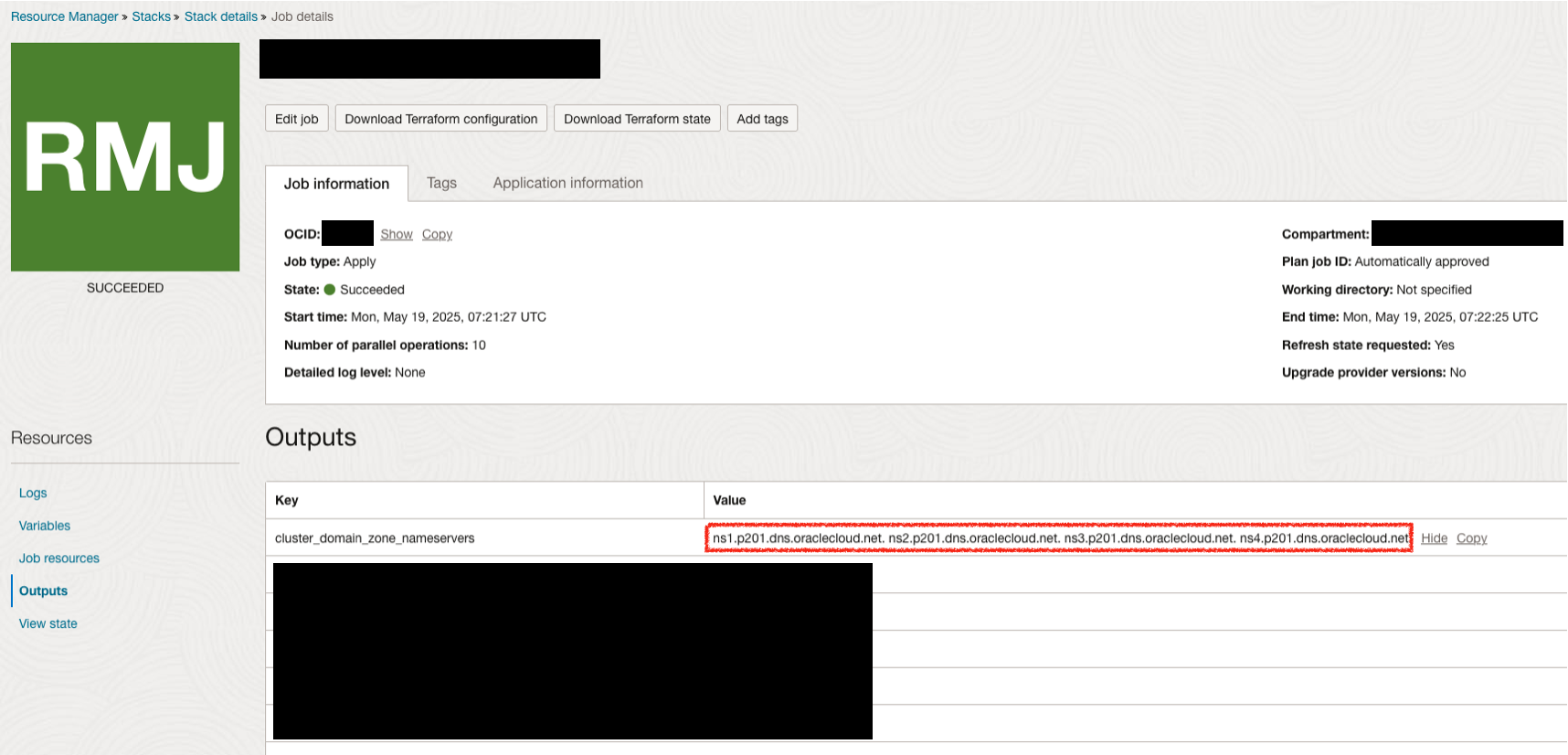Download Terraform configuration file
This screenshot has width=1568, height=755.
(441, 119)
